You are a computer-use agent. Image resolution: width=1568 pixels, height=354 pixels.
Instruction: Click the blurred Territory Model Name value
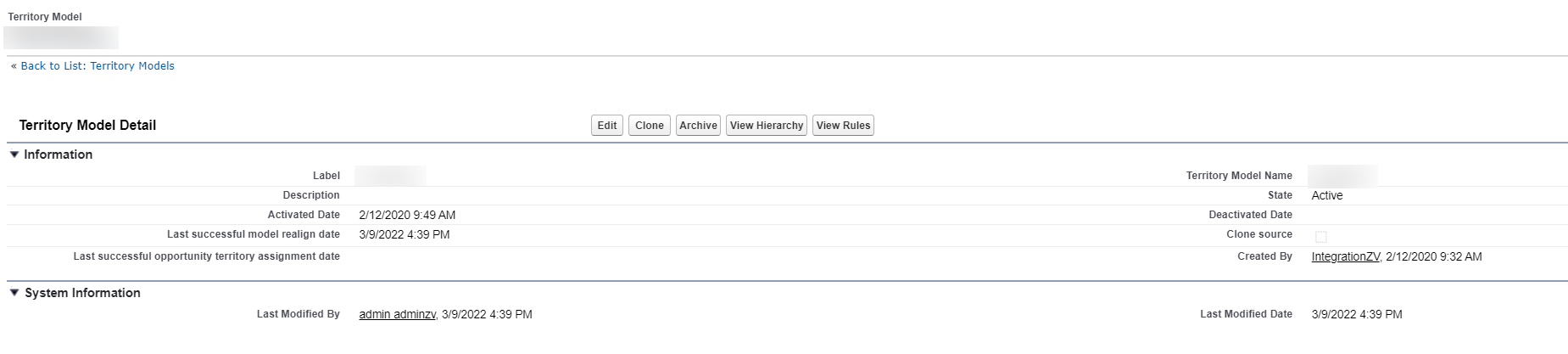coord(1342,176)
